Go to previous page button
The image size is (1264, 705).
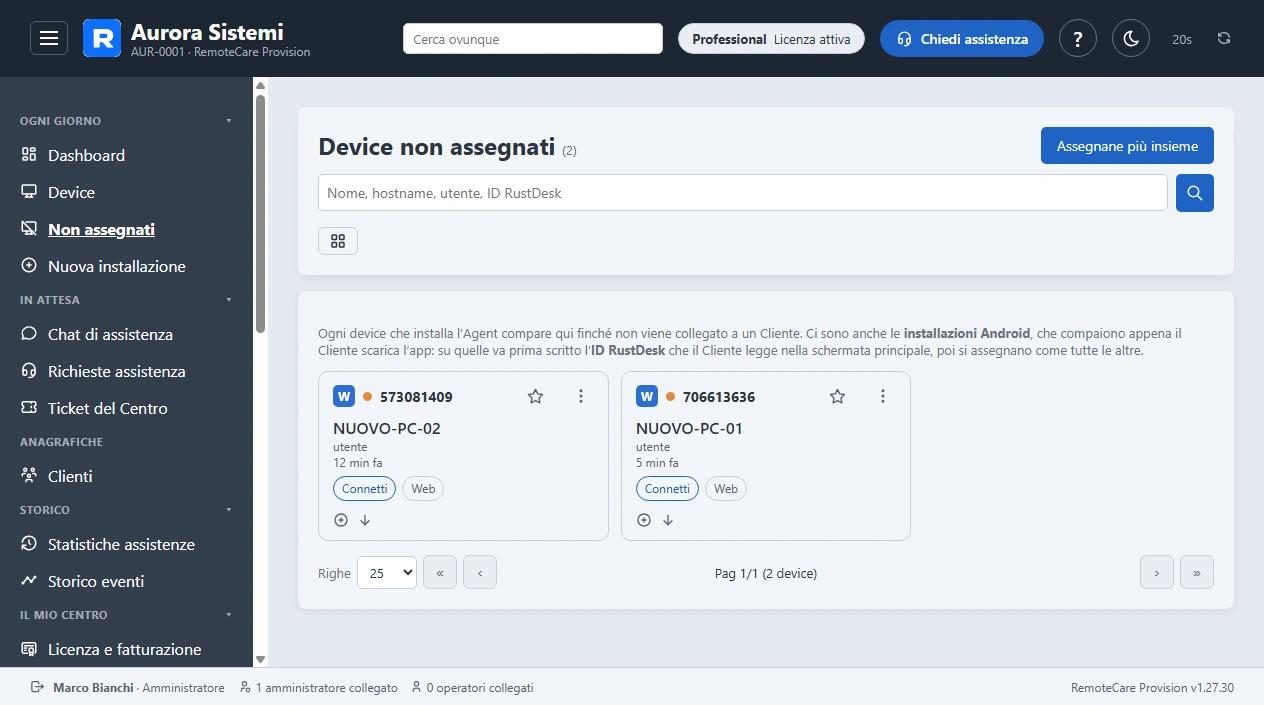click(x=480, y=573)
